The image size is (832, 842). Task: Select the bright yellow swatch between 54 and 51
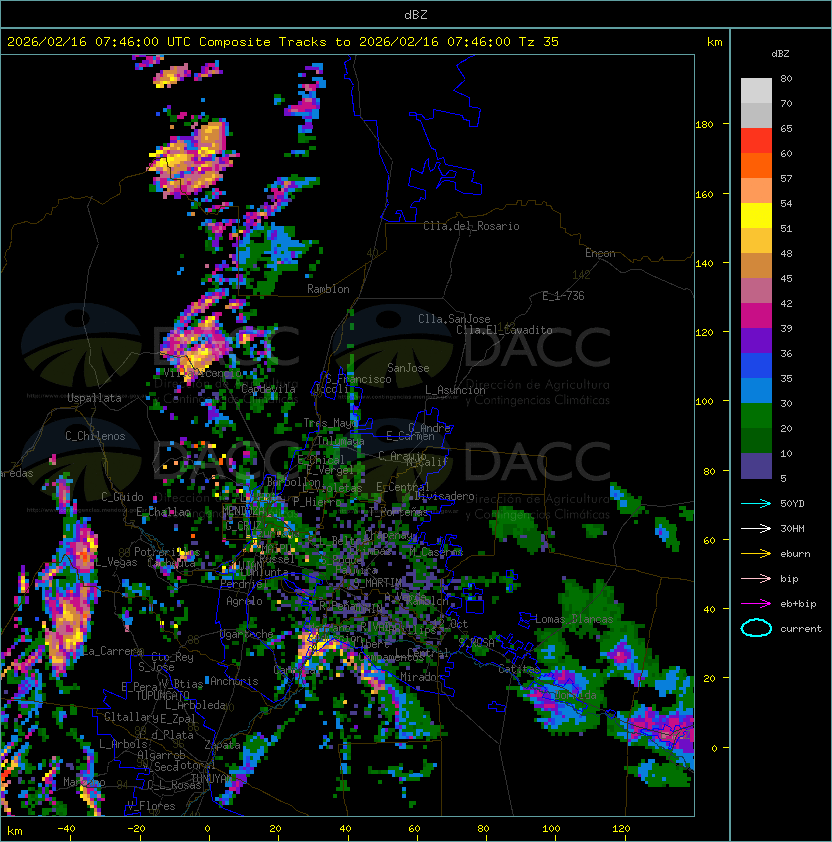[x=756, y=216]
